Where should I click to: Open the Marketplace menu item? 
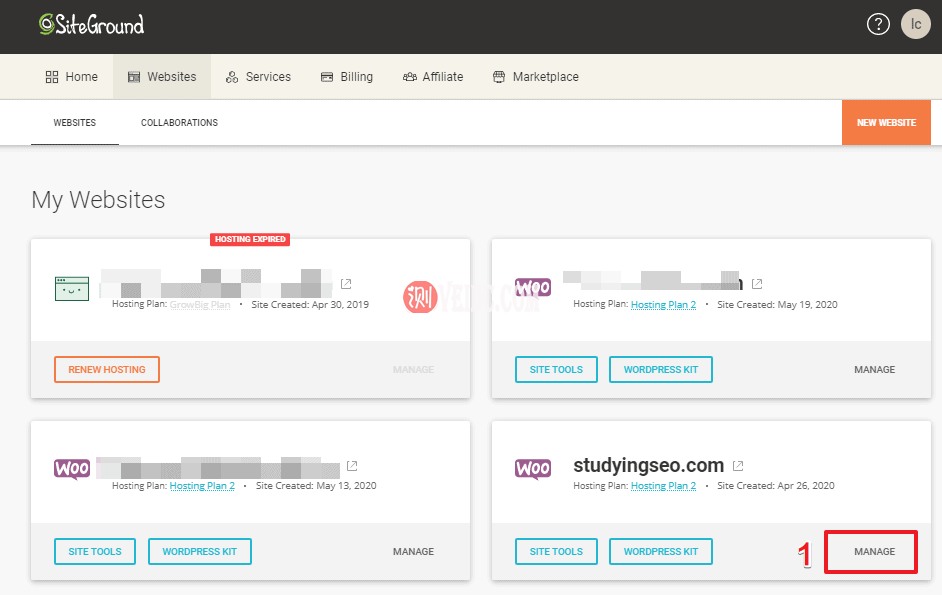(536, 77)
